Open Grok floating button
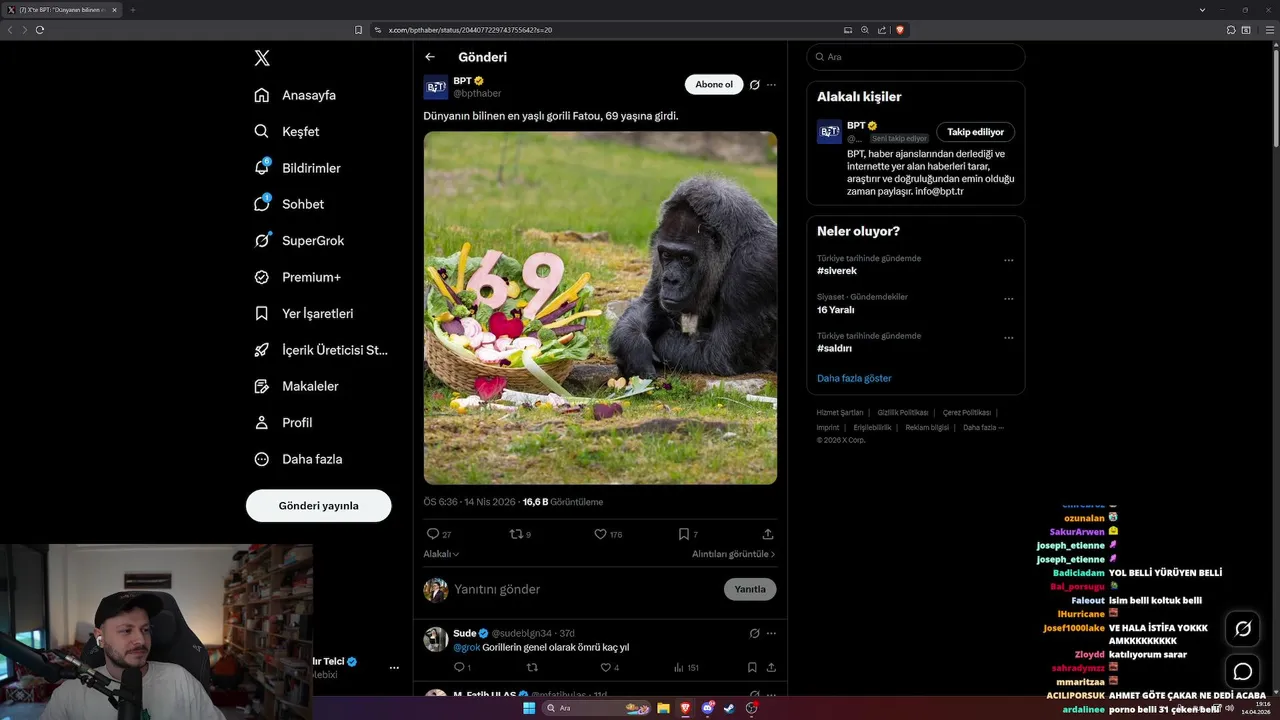Image resolution: width=1280 pixels, height=720 pixels. [1243, 629]
